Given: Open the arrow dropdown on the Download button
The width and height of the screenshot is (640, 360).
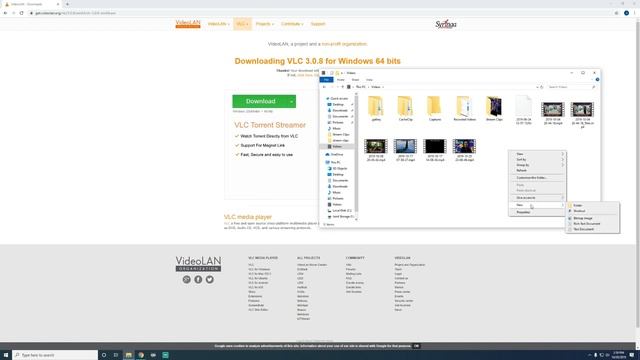Looking at the screenshot, I should 291,101.
